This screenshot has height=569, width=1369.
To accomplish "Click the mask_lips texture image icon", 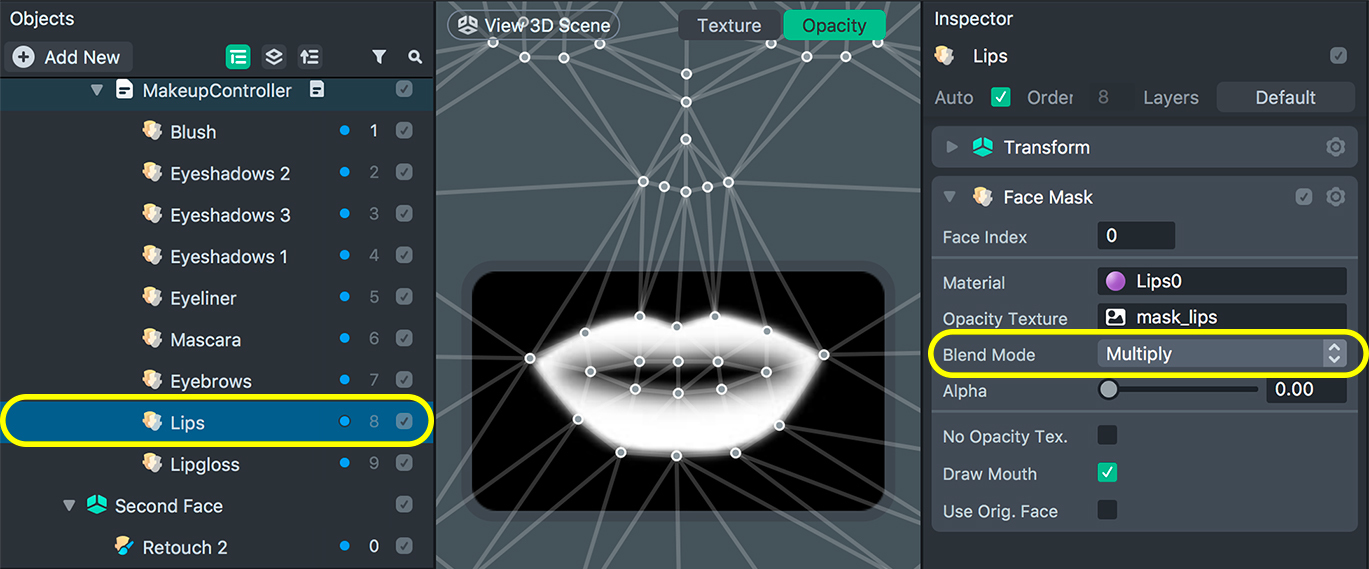I will tap(1116, 317).
